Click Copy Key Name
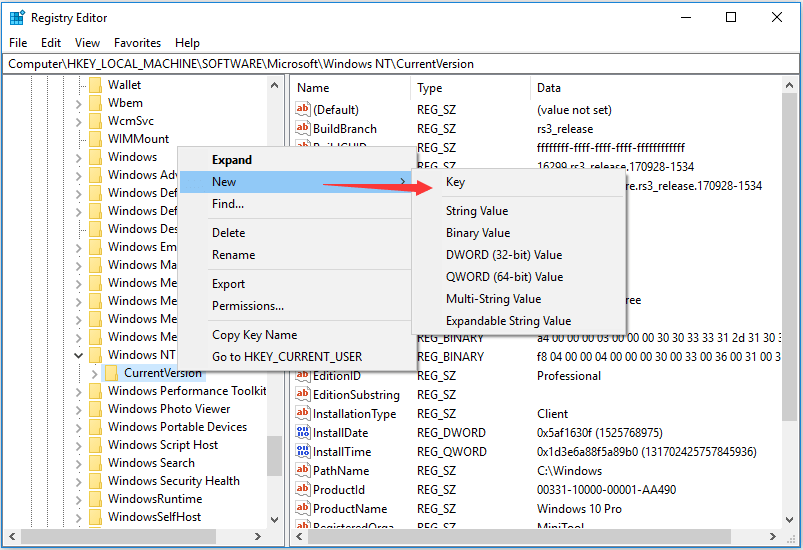The image size is (803, 550). (297, 335)
